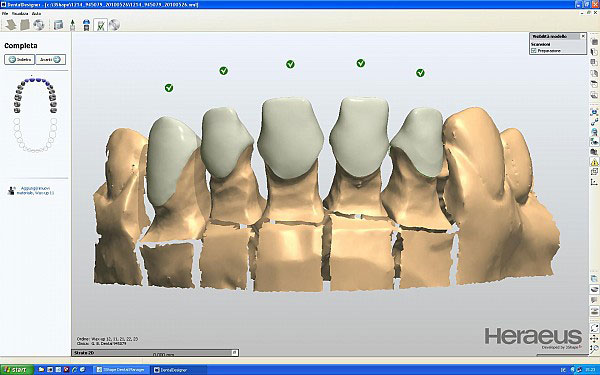Click the axis coordinate icon on right sidebar
This screenshot has height=375, width=600.
point(594,182)
